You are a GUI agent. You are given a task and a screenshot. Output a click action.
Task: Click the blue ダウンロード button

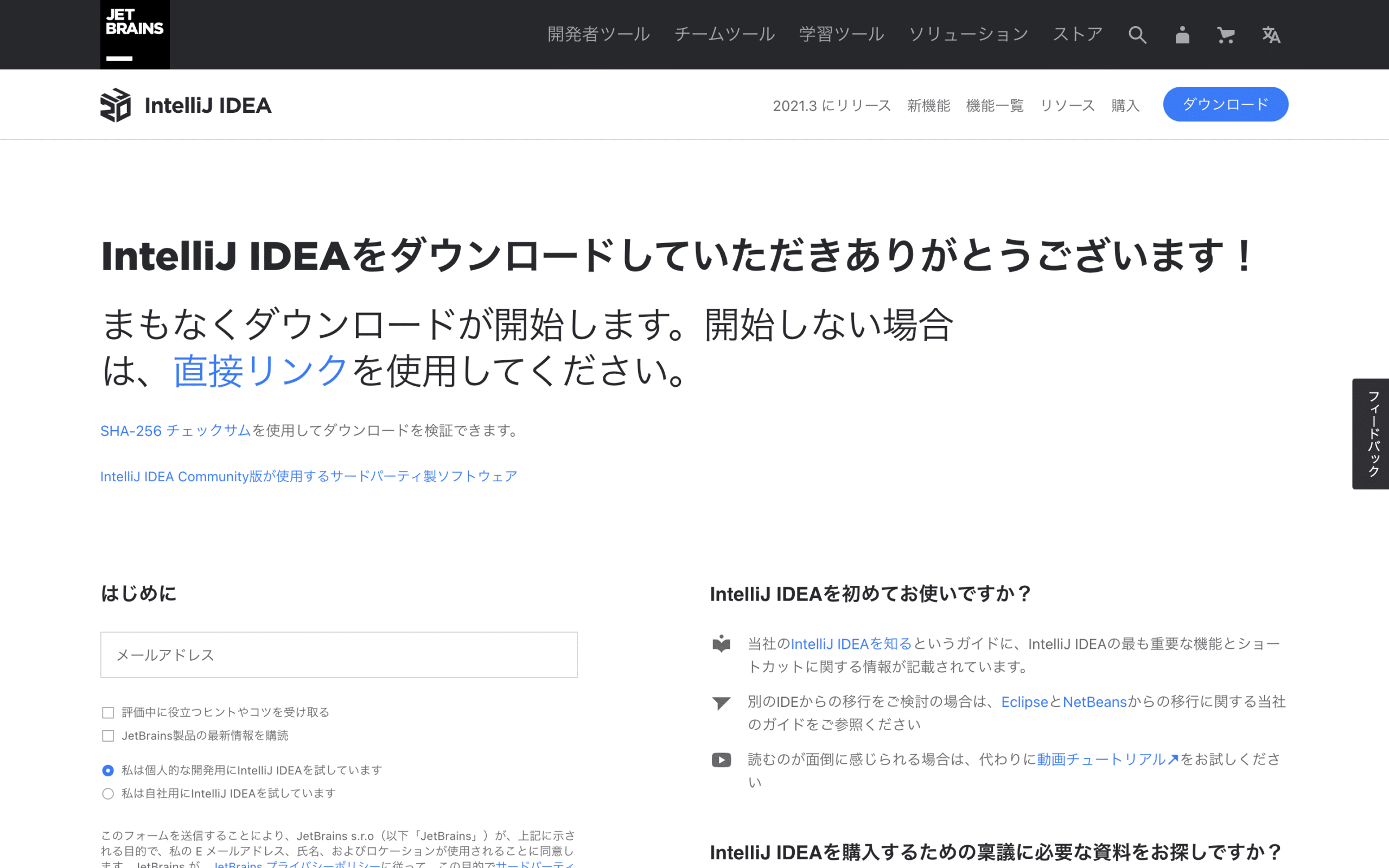(x=1226, y=105)
